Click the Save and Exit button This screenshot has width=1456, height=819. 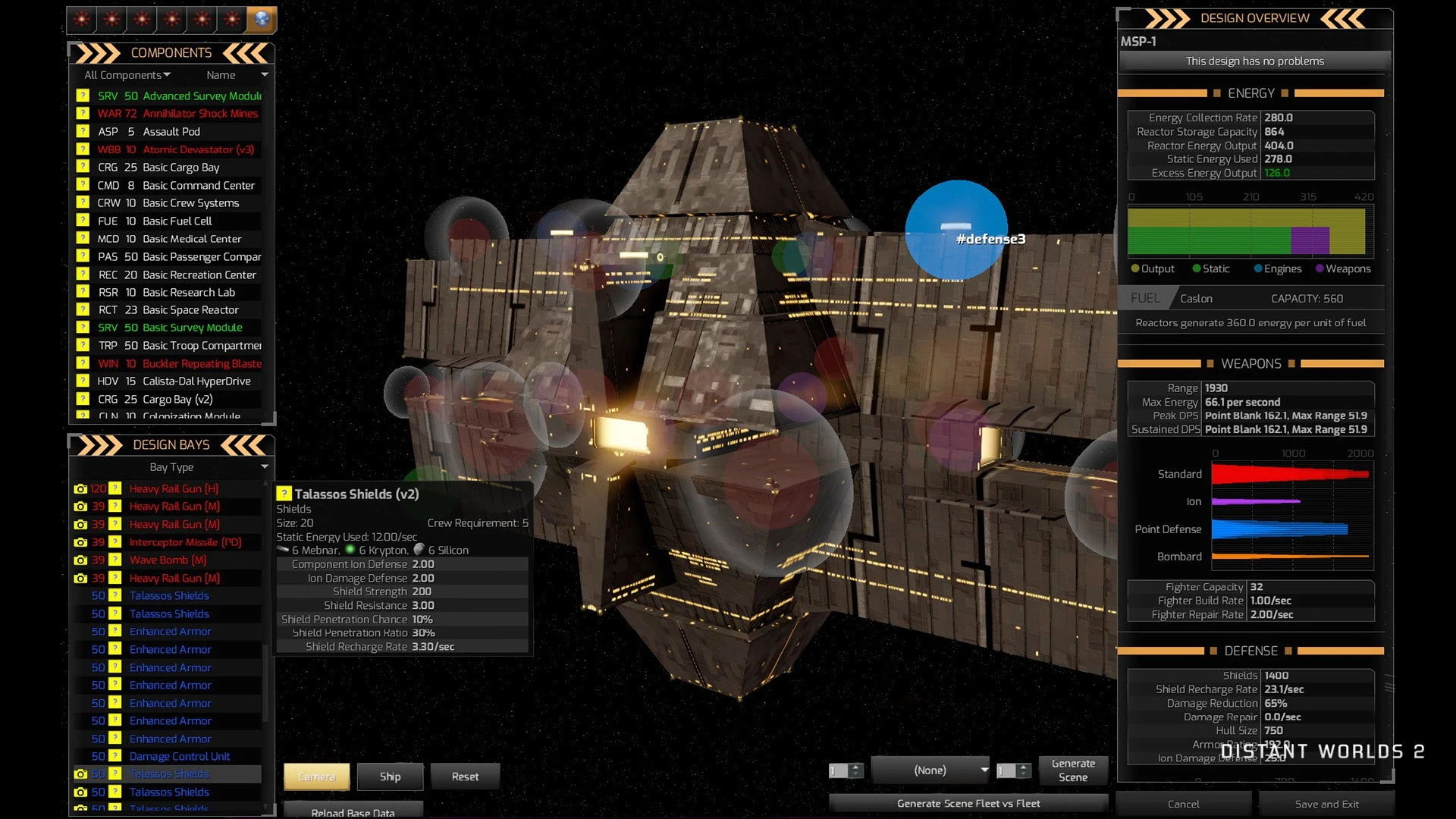click(1326, 804)
